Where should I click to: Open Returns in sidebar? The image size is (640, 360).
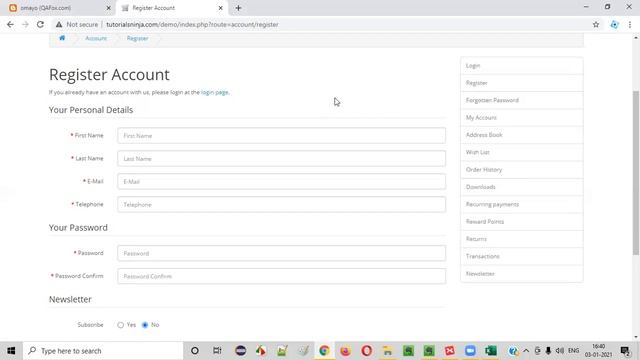(x=522, y=239)
